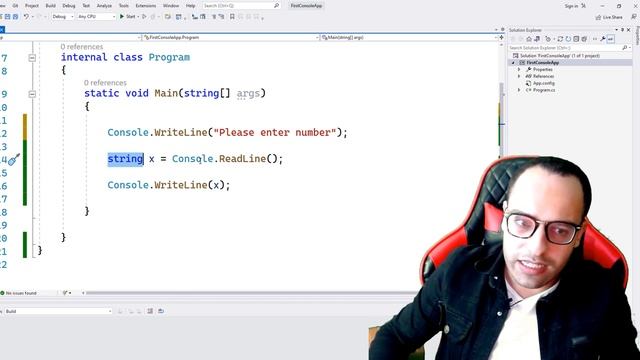Click Properties wrench icon in Solution Explorer
640x360 pixels.
click(602, 39)
